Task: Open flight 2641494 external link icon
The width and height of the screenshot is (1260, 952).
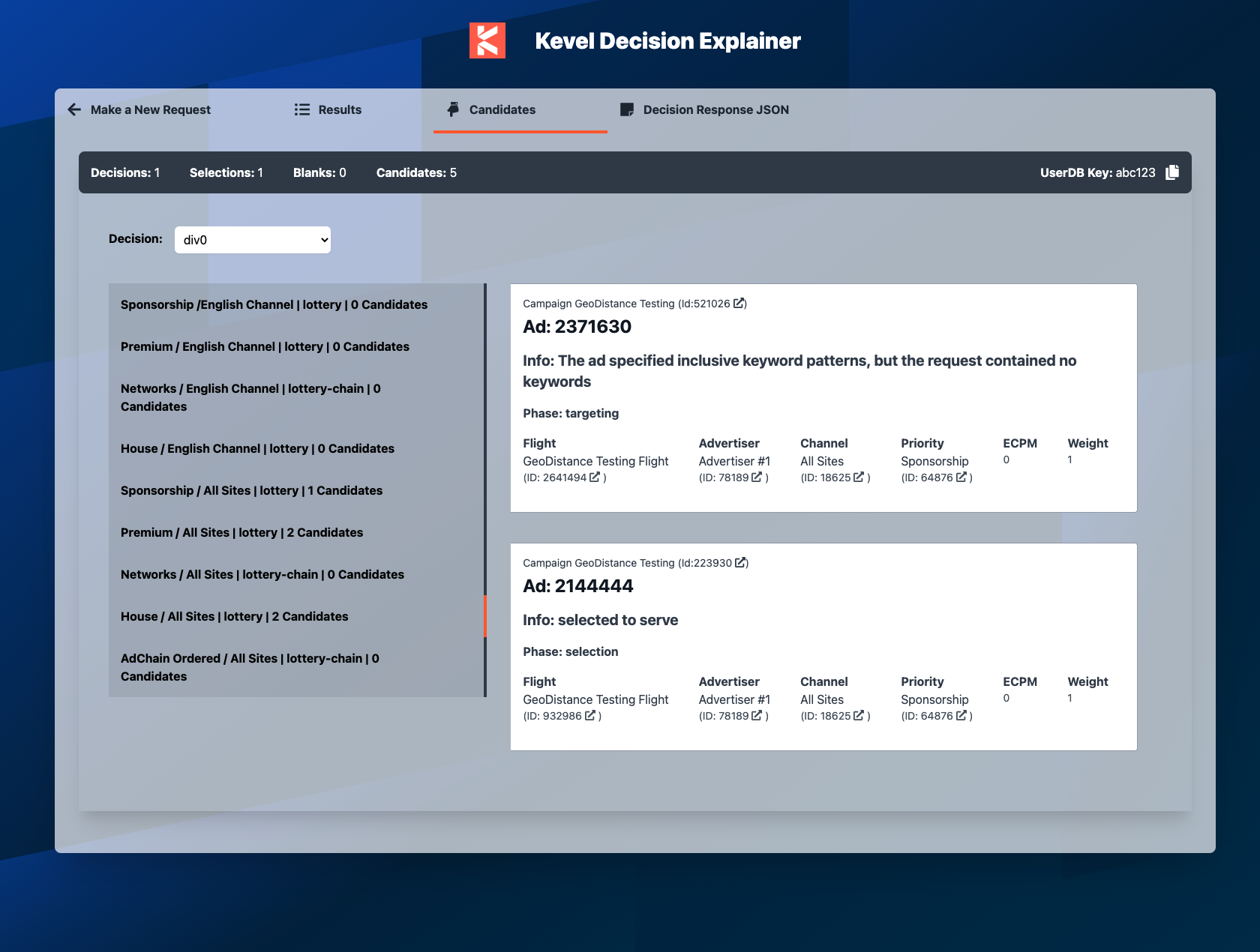Action: (x=595, y=477)
